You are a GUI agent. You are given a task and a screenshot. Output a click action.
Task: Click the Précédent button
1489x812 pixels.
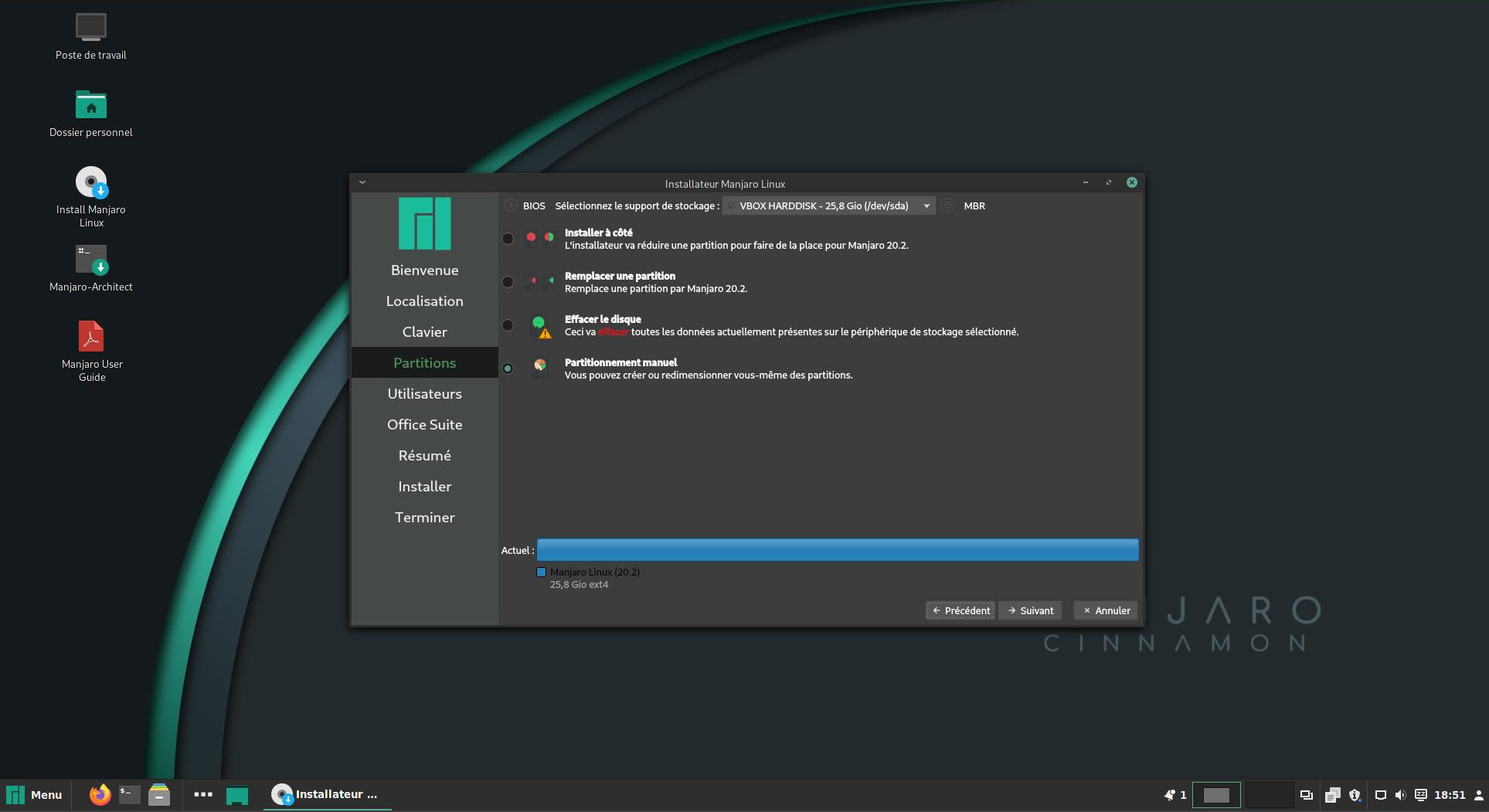(960, 610)
